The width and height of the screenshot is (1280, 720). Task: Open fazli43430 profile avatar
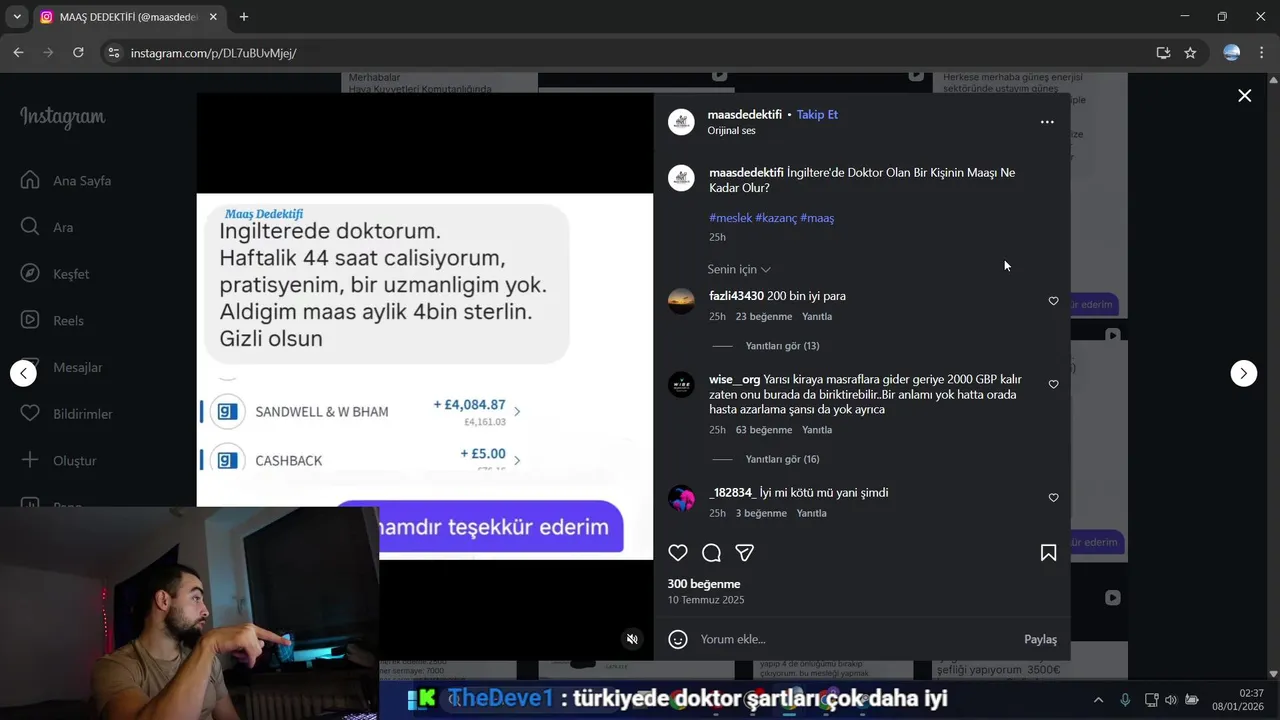(681, 301)
